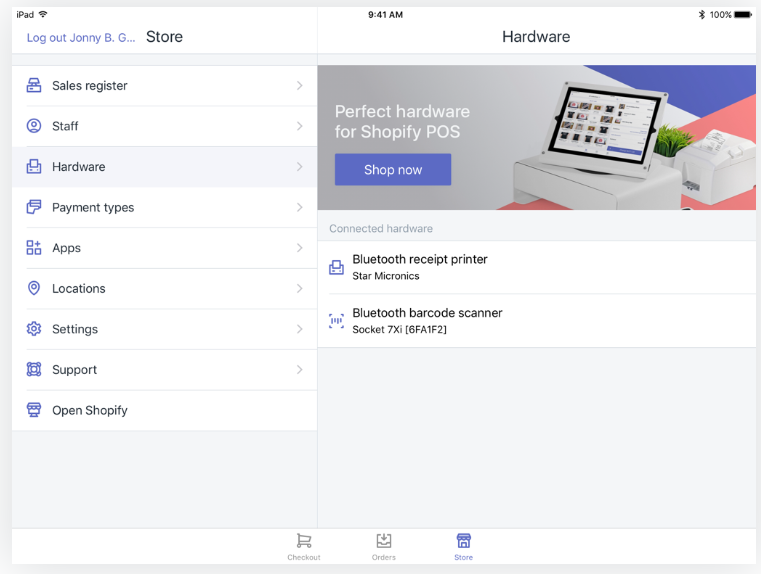This screenshot has height=574, width=761.
Task: Click the Bluetooth receipt printer icon
Action: click(x=336, y=267)
